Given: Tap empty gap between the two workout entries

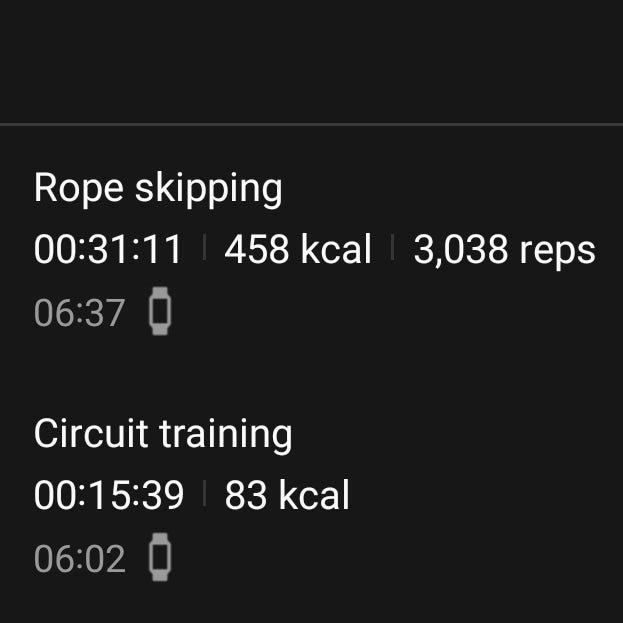Looking at the screenshot, I should (311, 372).
